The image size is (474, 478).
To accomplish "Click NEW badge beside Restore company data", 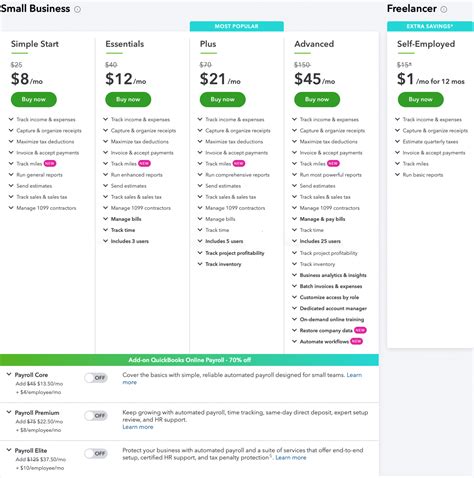I will (360, 330).
